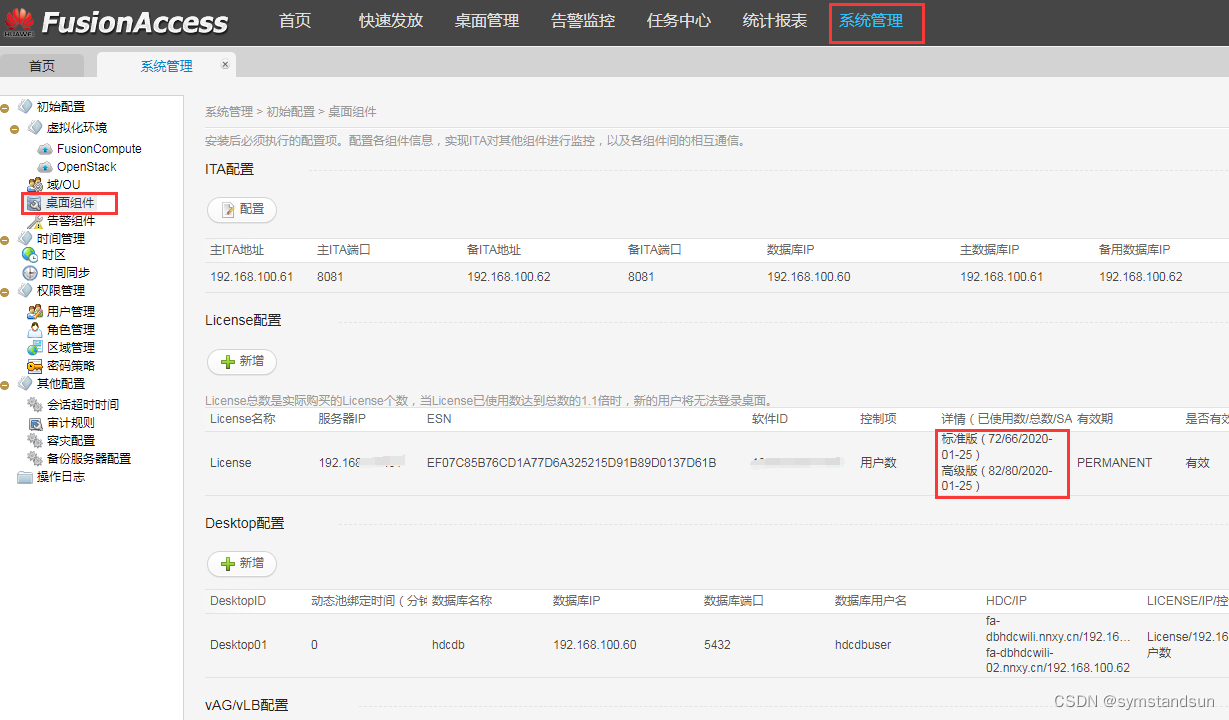1229x720 pixels.
Task: Click the License名称 column header
Action: click(x=242, y=419)
